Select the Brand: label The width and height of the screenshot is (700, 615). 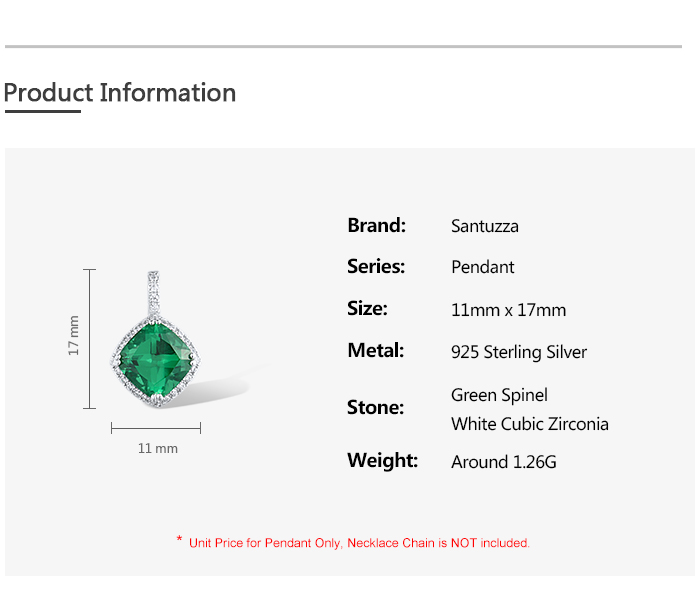pyautogui.click(x=376, y=225)
